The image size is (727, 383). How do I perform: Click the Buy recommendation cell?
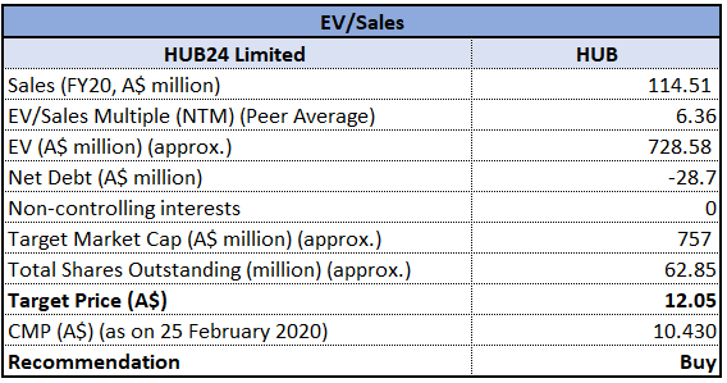596,361
